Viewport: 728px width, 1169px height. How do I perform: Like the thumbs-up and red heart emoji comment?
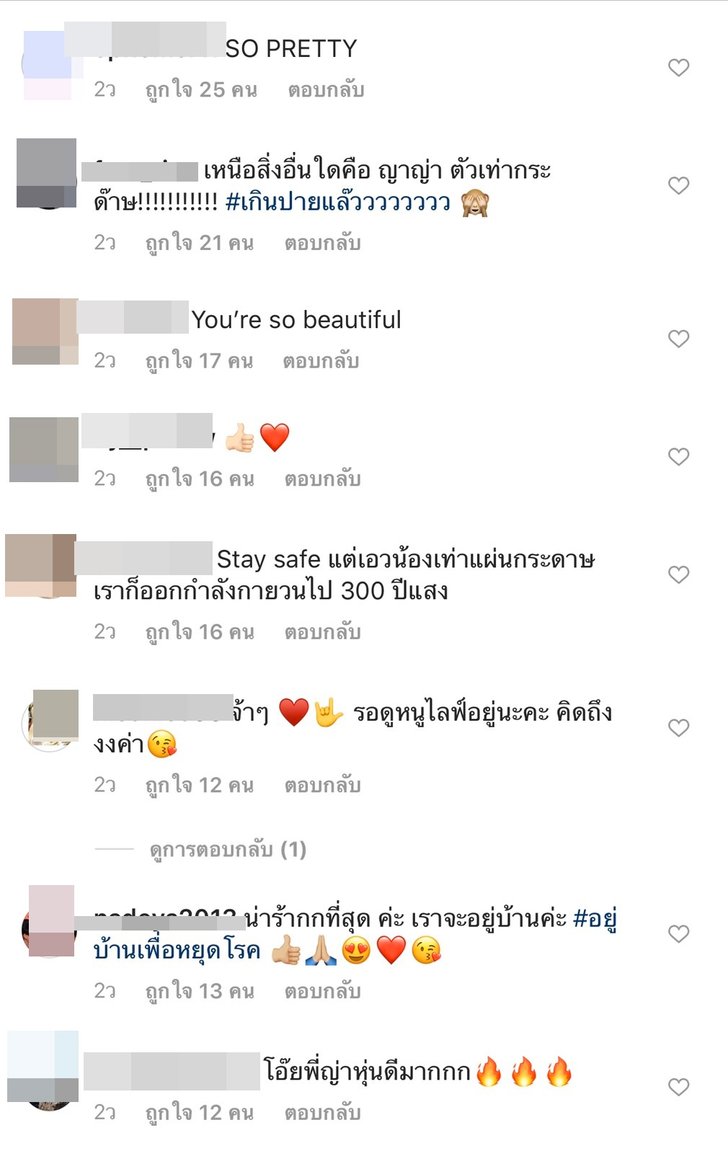[x=678, y=456]
